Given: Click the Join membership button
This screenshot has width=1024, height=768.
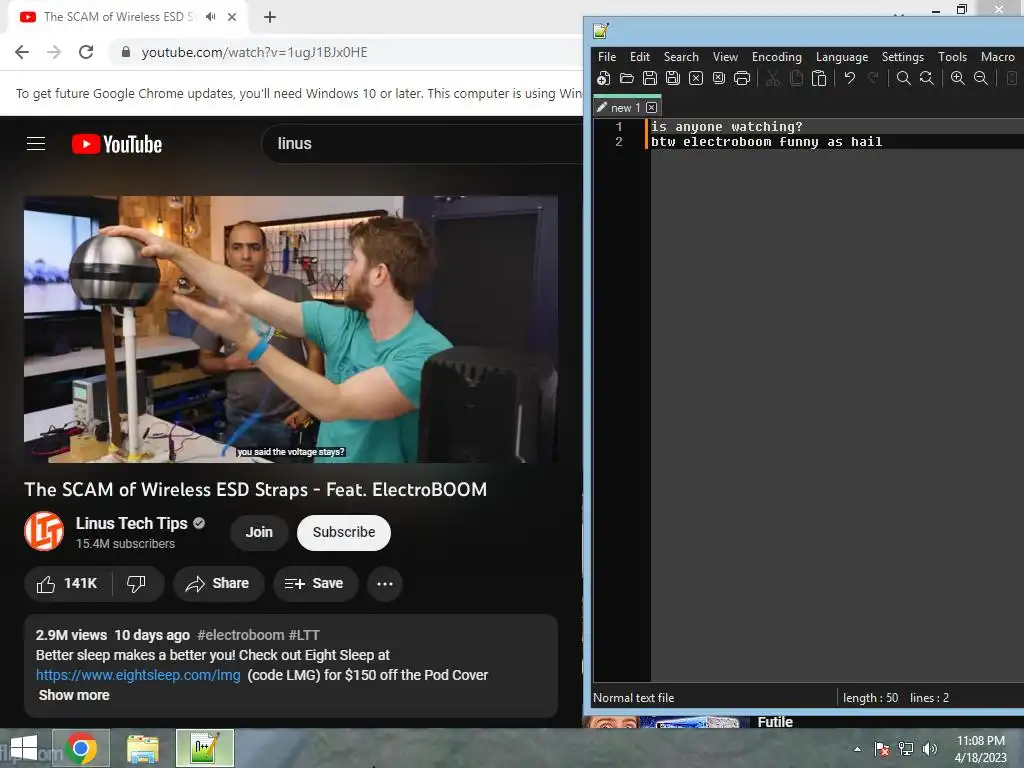Looking at the screenshot, I should pyautogui.click(x=259, y=532).
